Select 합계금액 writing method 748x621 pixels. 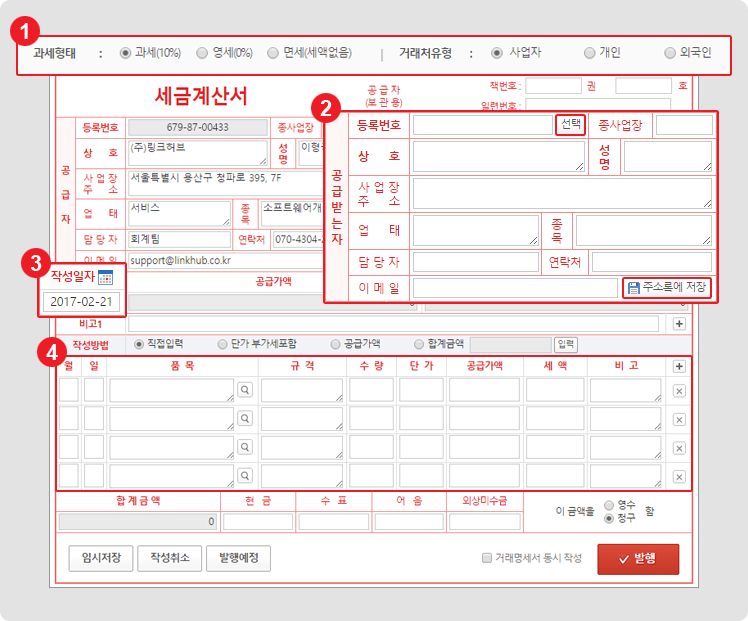coord(419,344)
